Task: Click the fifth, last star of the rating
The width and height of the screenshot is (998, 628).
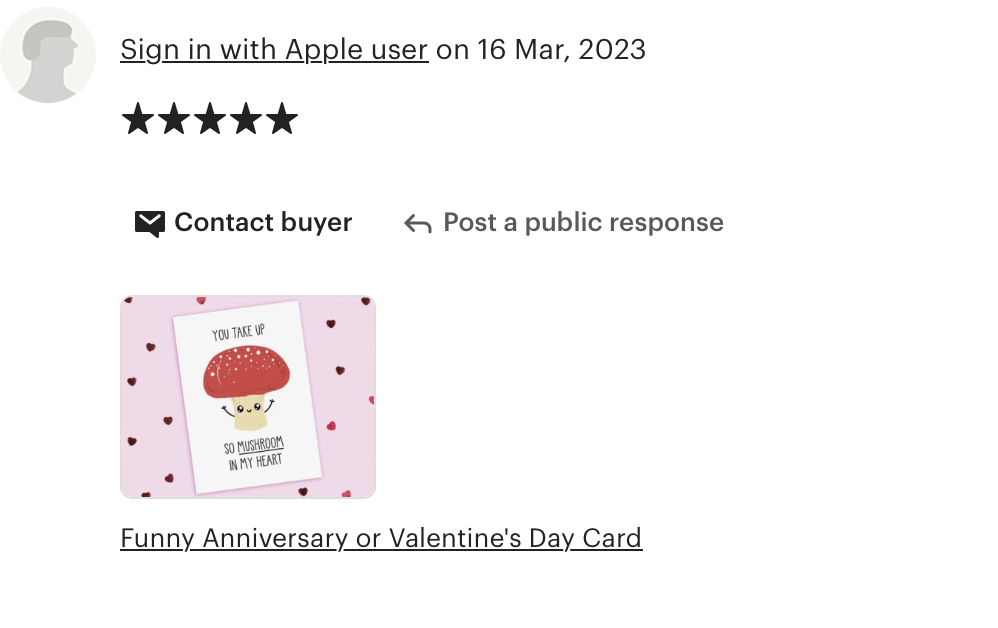Action: coord(282,119)
